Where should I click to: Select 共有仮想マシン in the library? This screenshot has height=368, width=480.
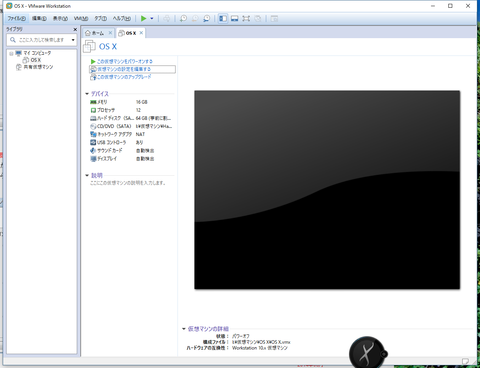pyautogui.click(x=38, y=67)
